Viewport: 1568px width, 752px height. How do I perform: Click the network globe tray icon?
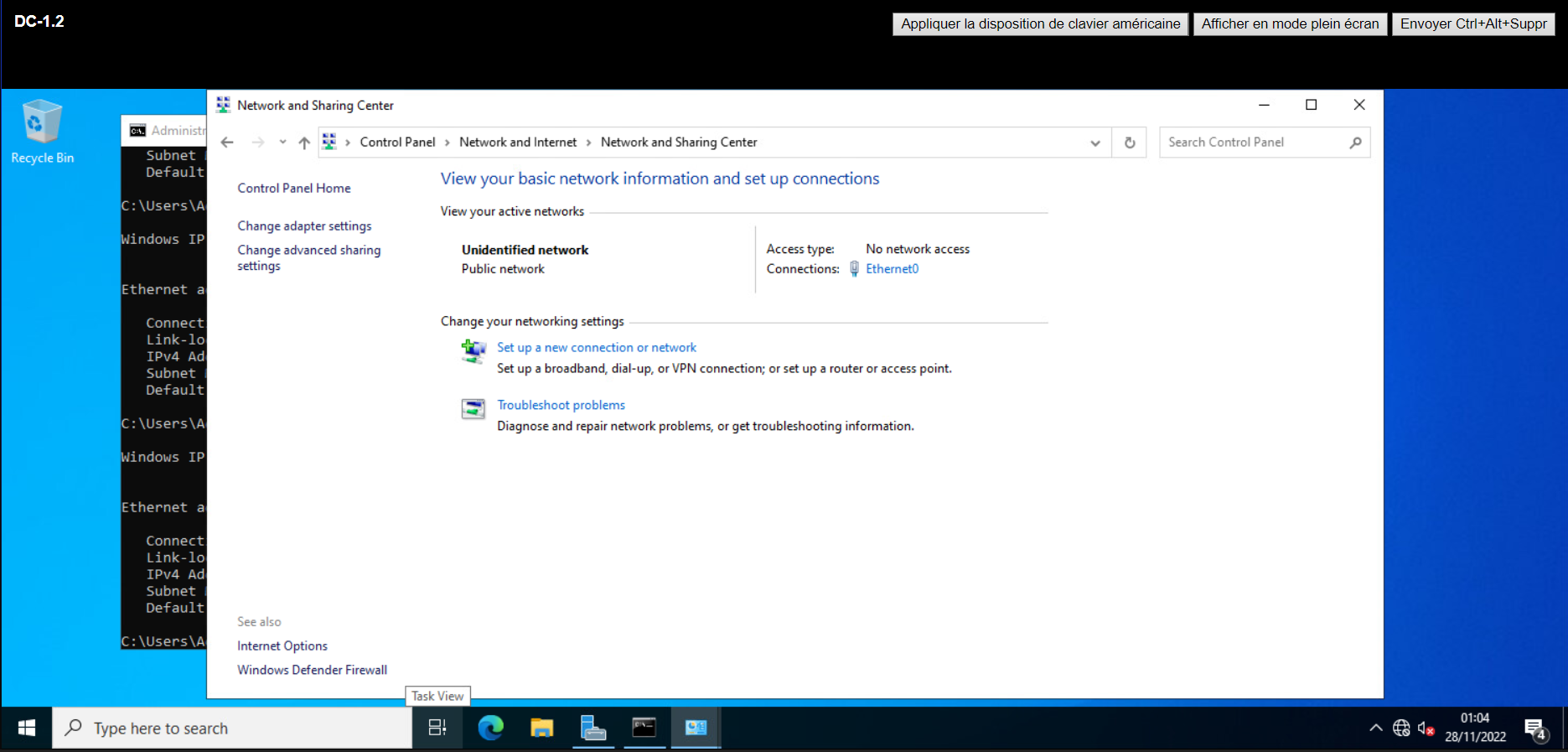click(x=1401, y=728)
